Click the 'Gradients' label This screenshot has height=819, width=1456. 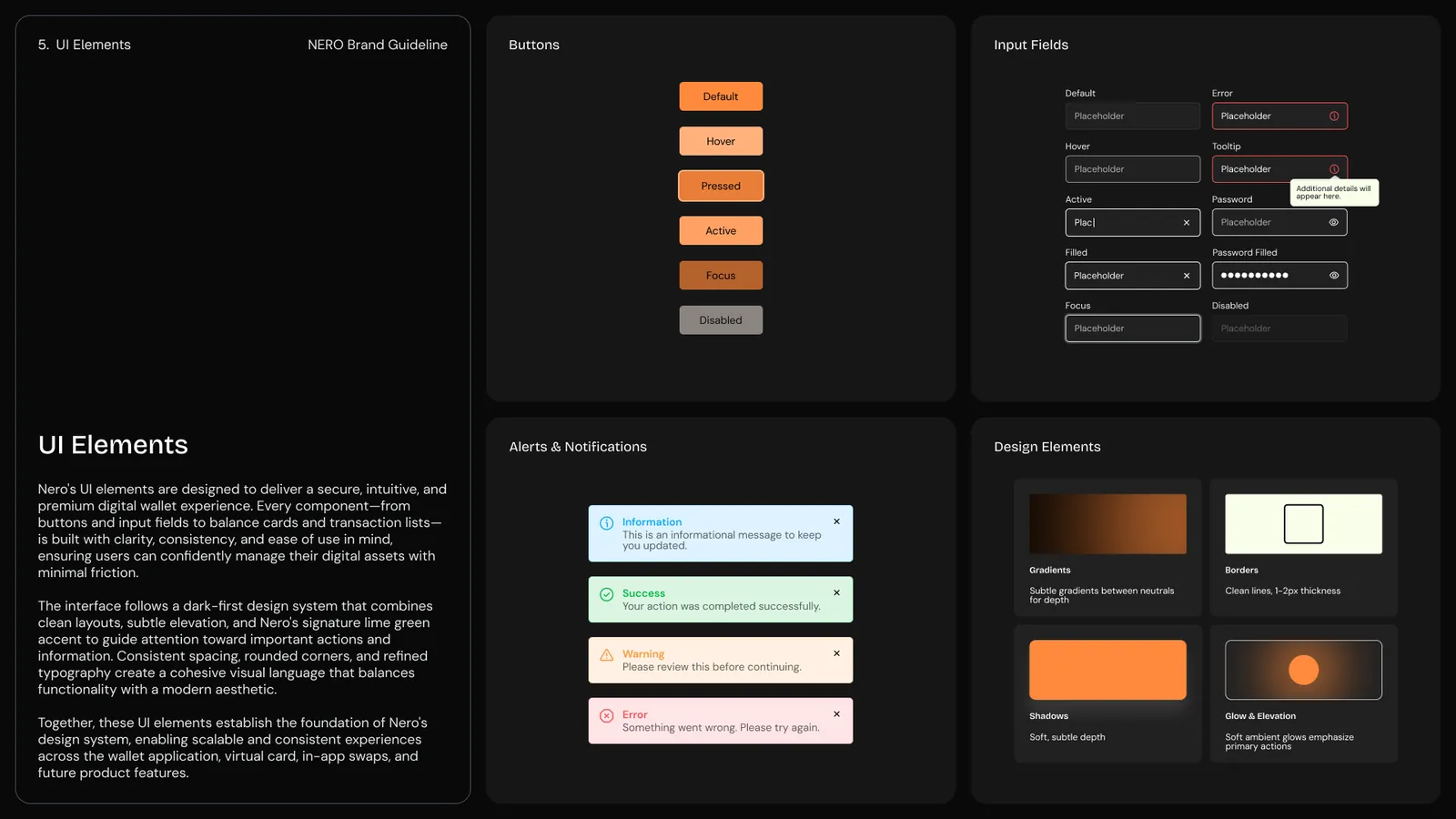(1049, 571)
